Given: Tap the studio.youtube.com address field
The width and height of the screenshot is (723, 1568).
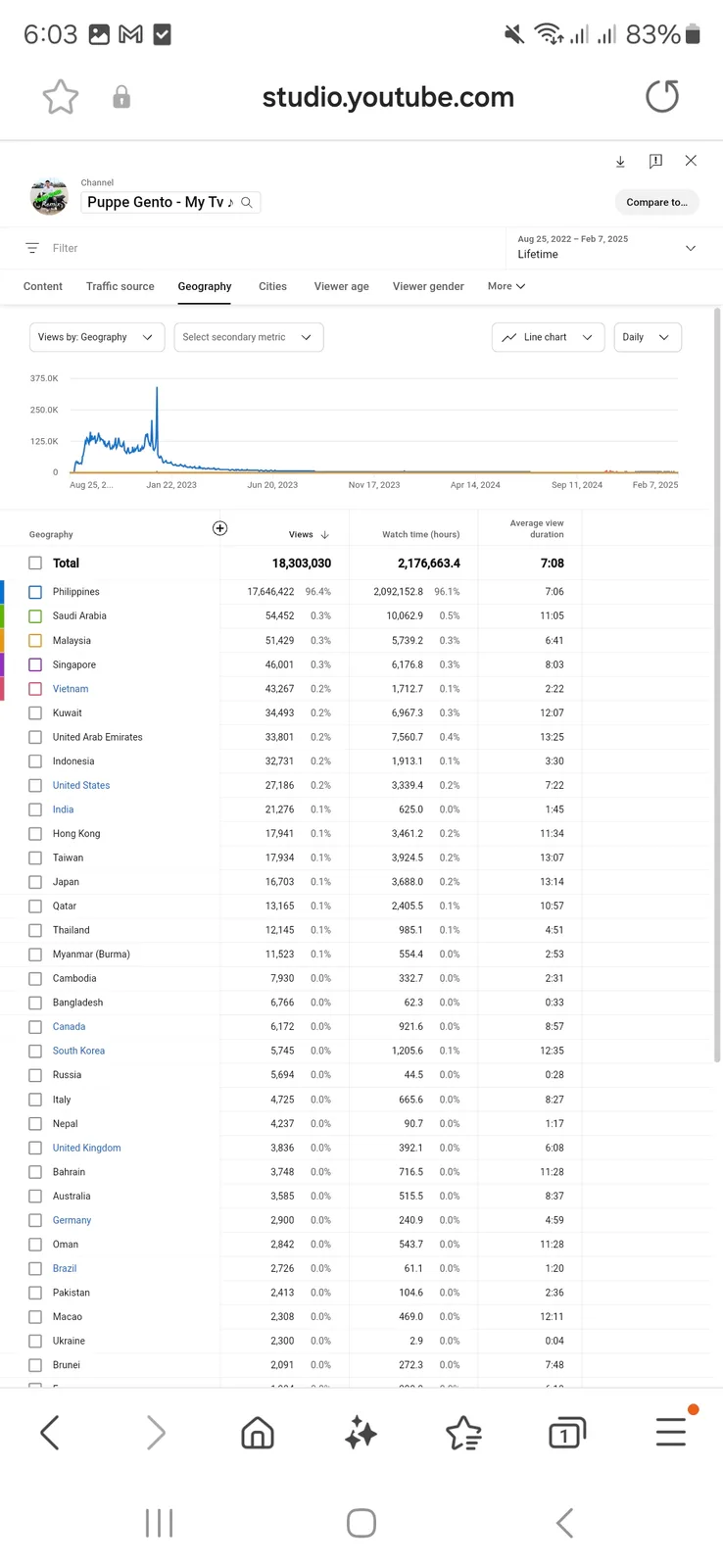Looking at the screenshot, I should [388, 97].
